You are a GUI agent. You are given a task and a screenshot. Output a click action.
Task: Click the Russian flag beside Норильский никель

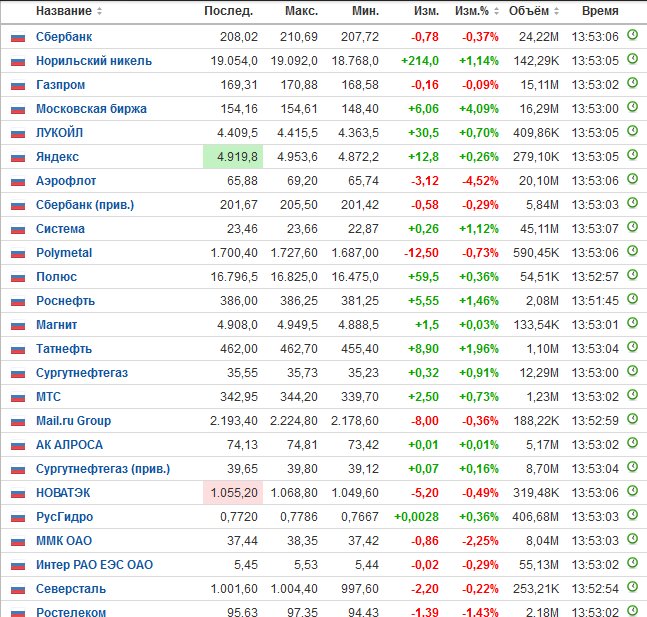(18, 61)
